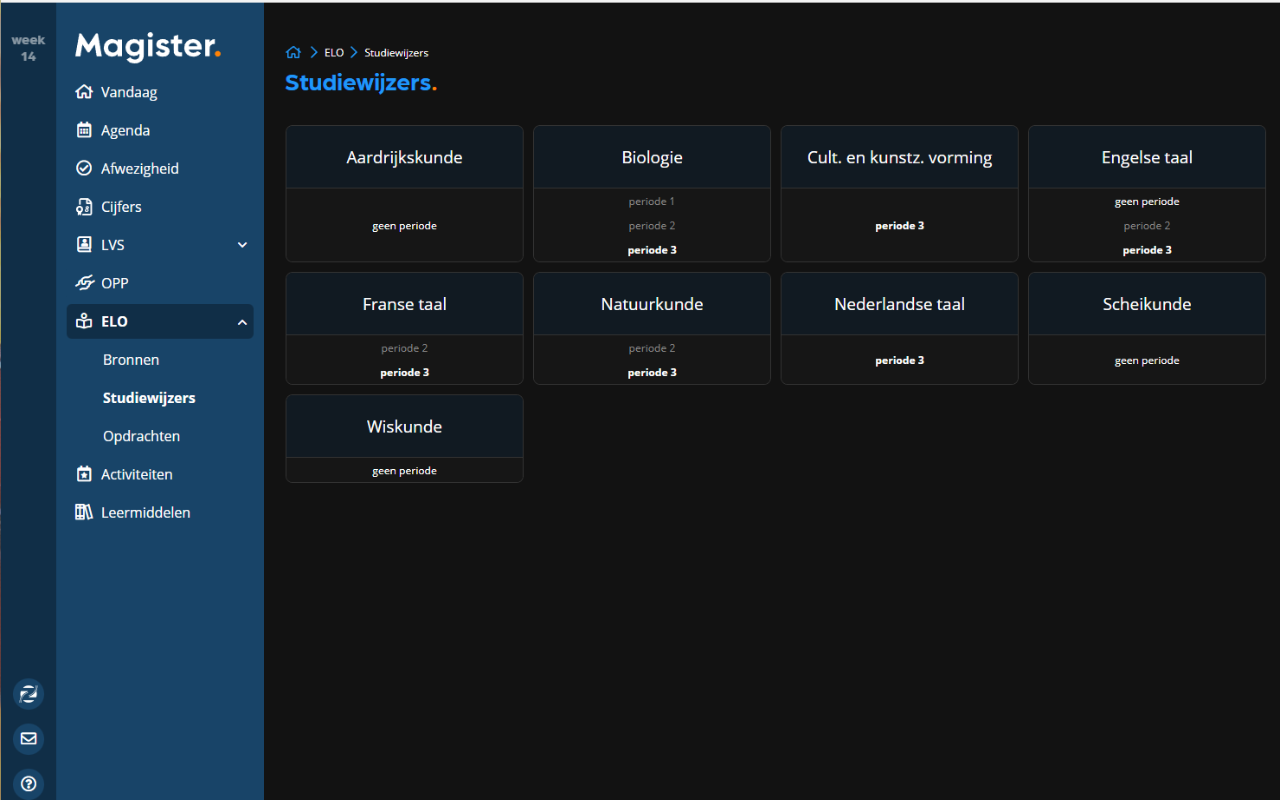Image resolution: width=1280 pixels, height=800 pixels.
Task: Click the Leermiddelen books icon
Action: click(84, 513)
